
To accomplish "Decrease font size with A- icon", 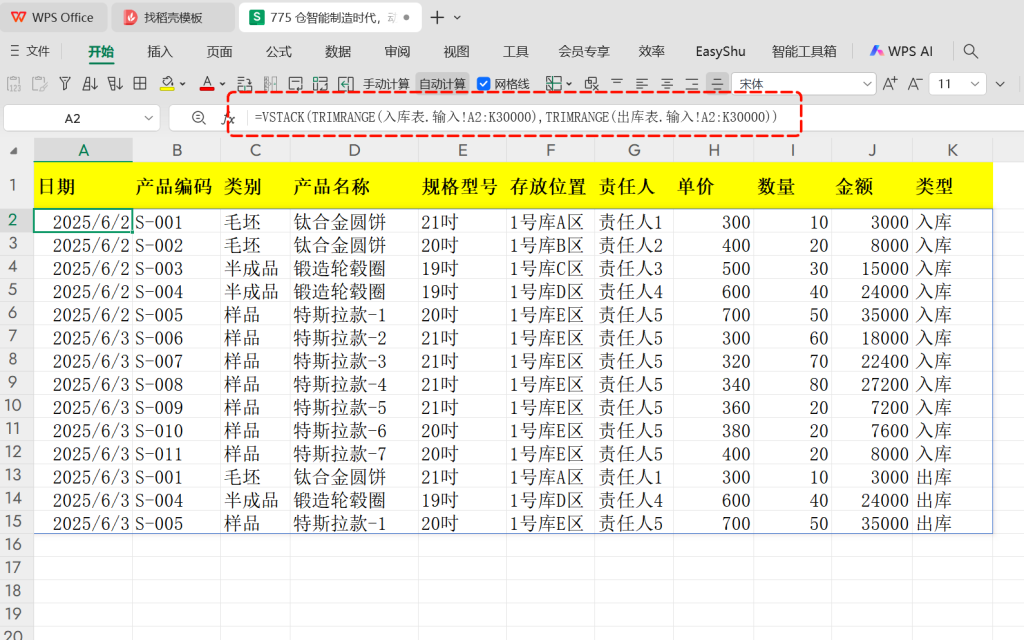I will 915,84.
